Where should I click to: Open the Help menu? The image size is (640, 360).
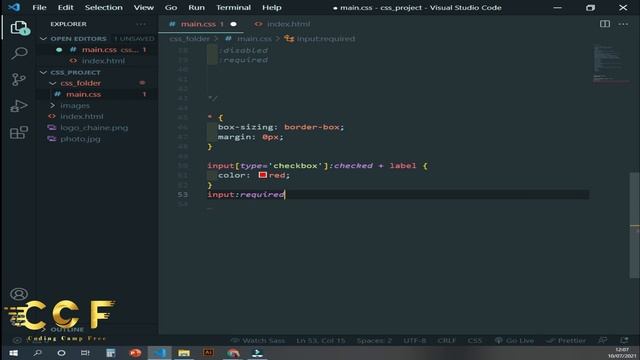pyautogui.click(x=271, y=8)
